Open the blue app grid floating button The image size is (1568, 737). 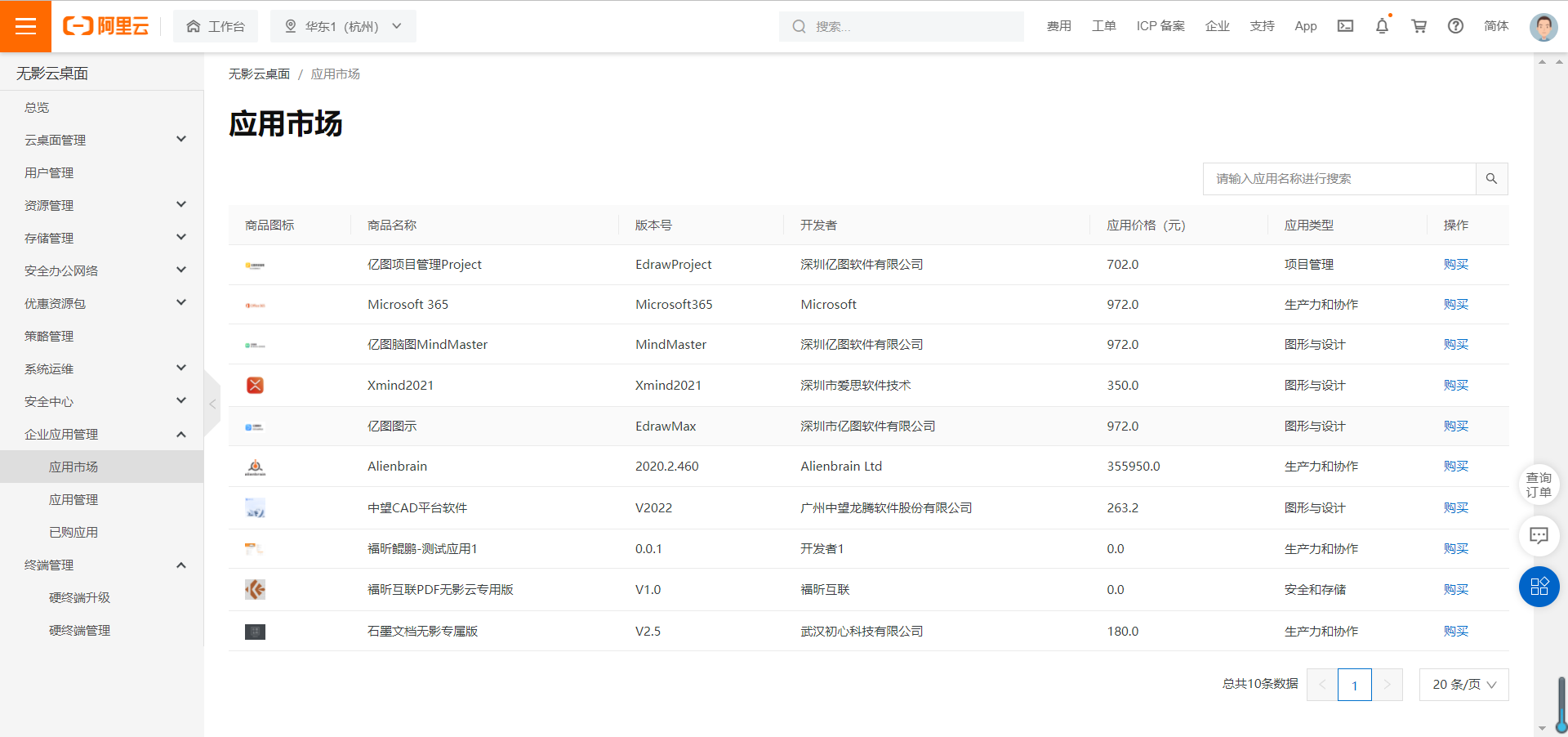1539,587
